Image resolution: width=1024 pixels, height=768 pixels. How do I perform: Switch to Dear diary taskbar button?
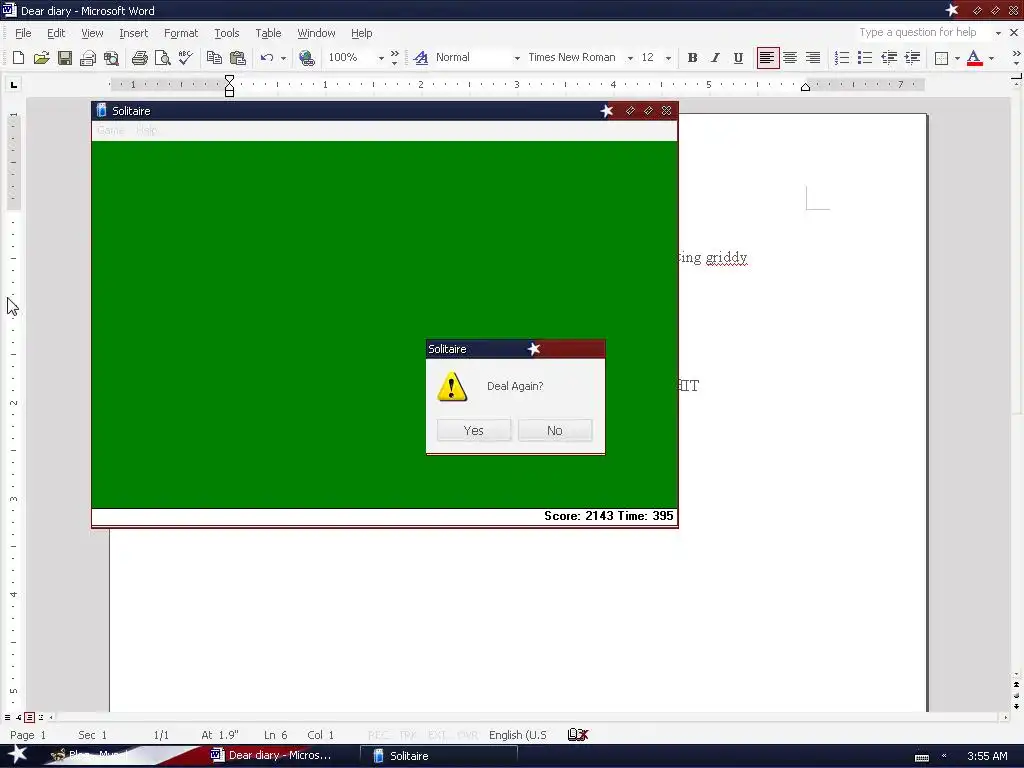(278, 756)
